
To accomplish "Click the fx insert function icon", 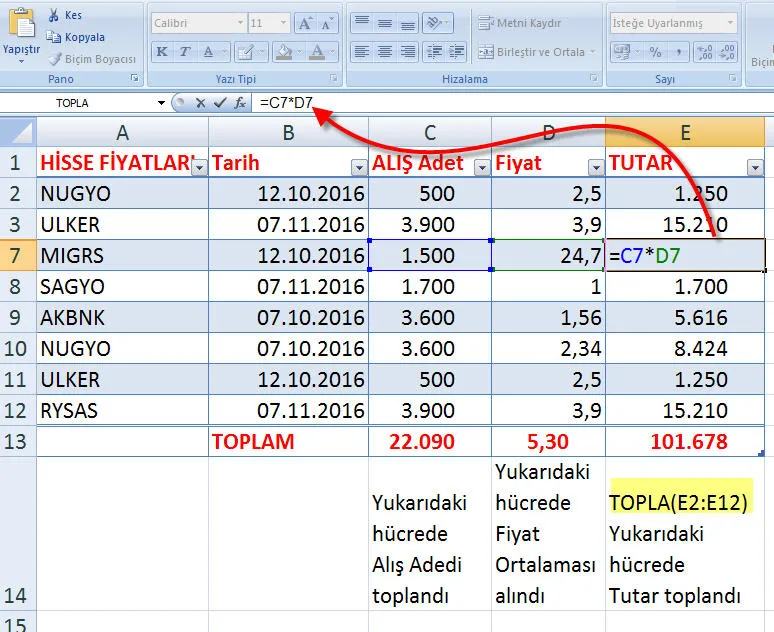I will 240,102.
